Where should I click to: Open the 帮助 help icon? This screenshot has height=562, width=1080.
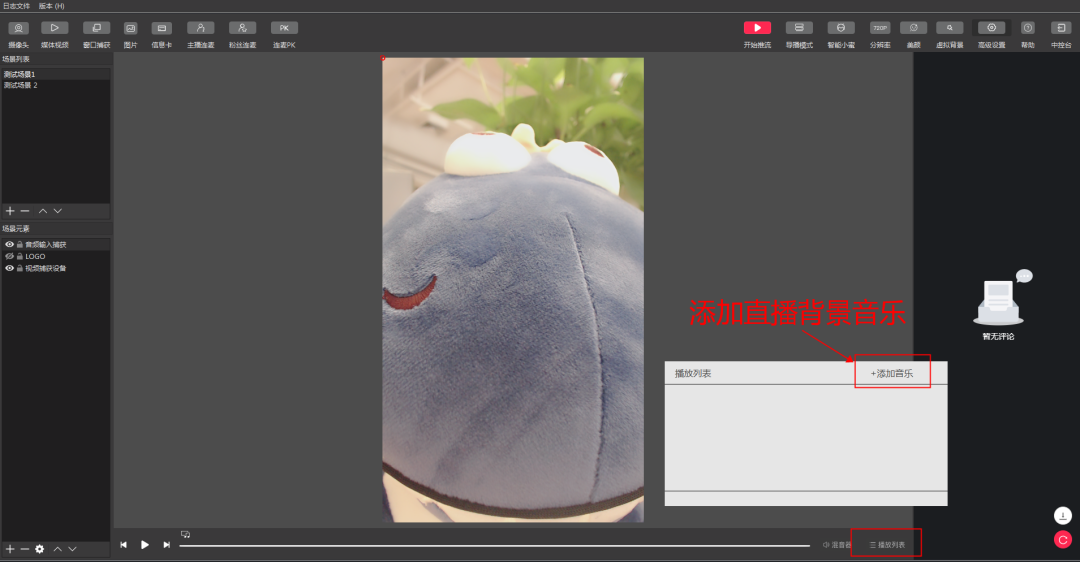[x=1028, y=34]
